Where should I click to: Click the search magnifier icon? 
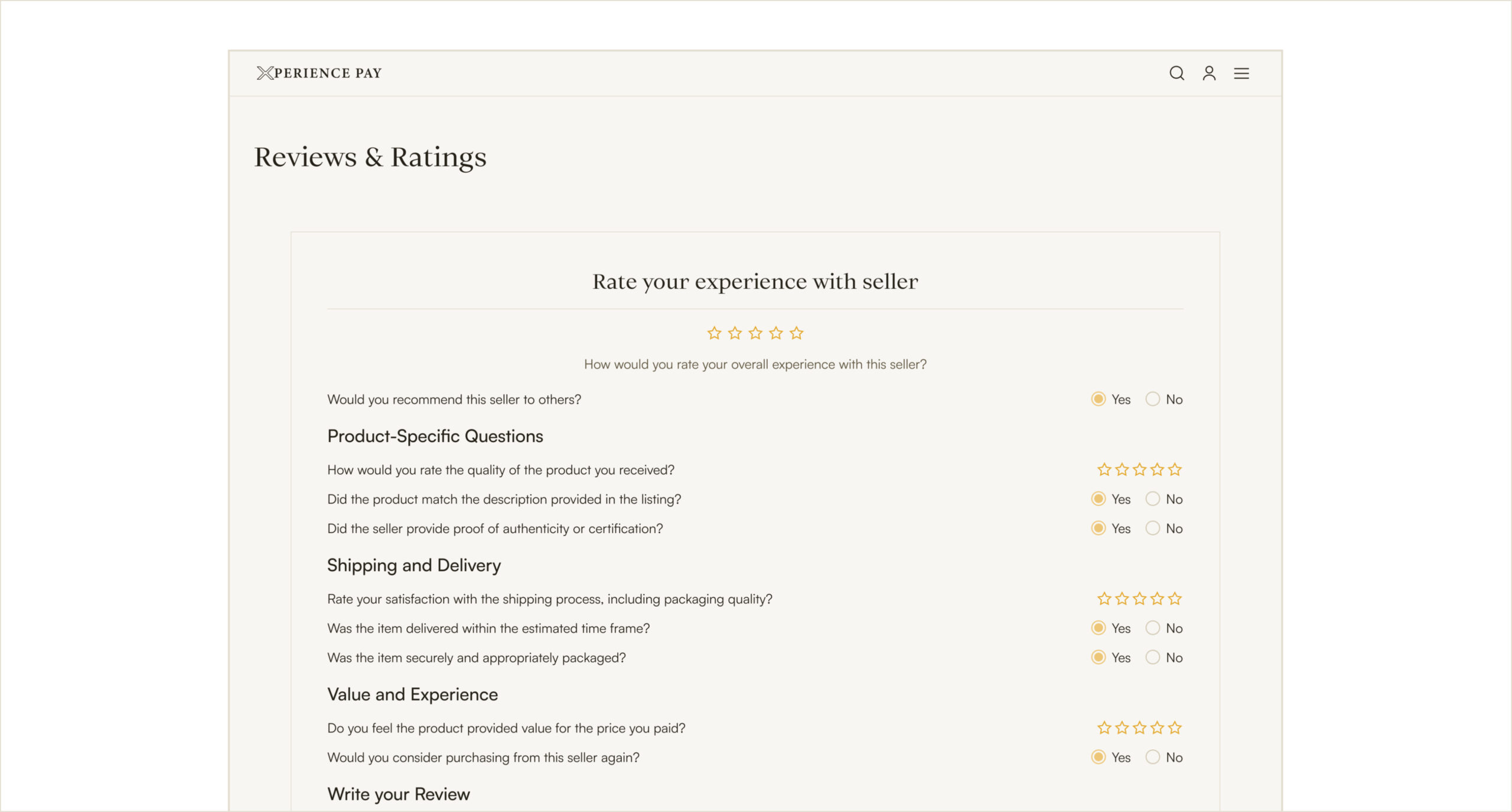(x=1177, y=73)
